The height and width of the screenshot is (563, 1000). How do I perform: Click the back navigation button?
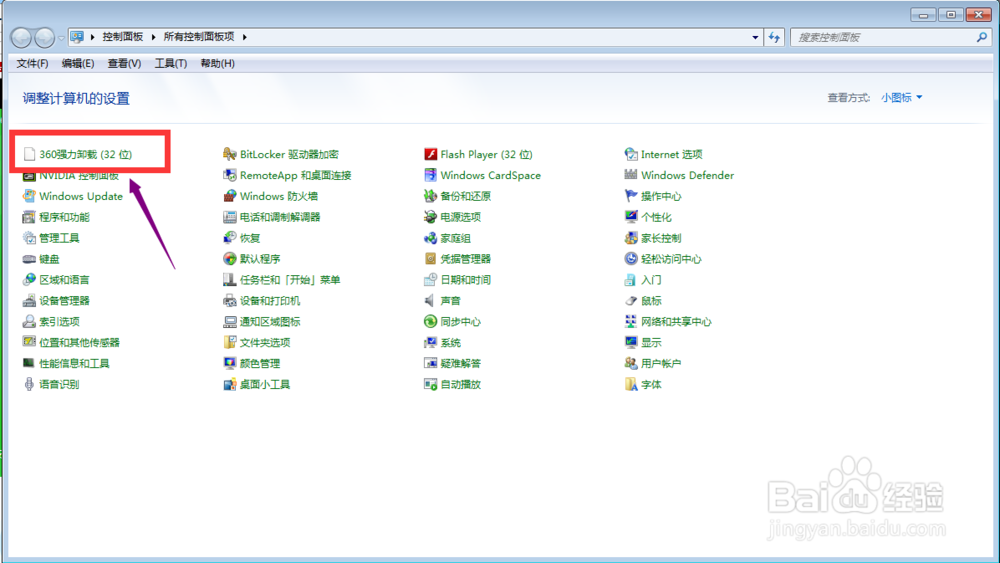[21, 38]
